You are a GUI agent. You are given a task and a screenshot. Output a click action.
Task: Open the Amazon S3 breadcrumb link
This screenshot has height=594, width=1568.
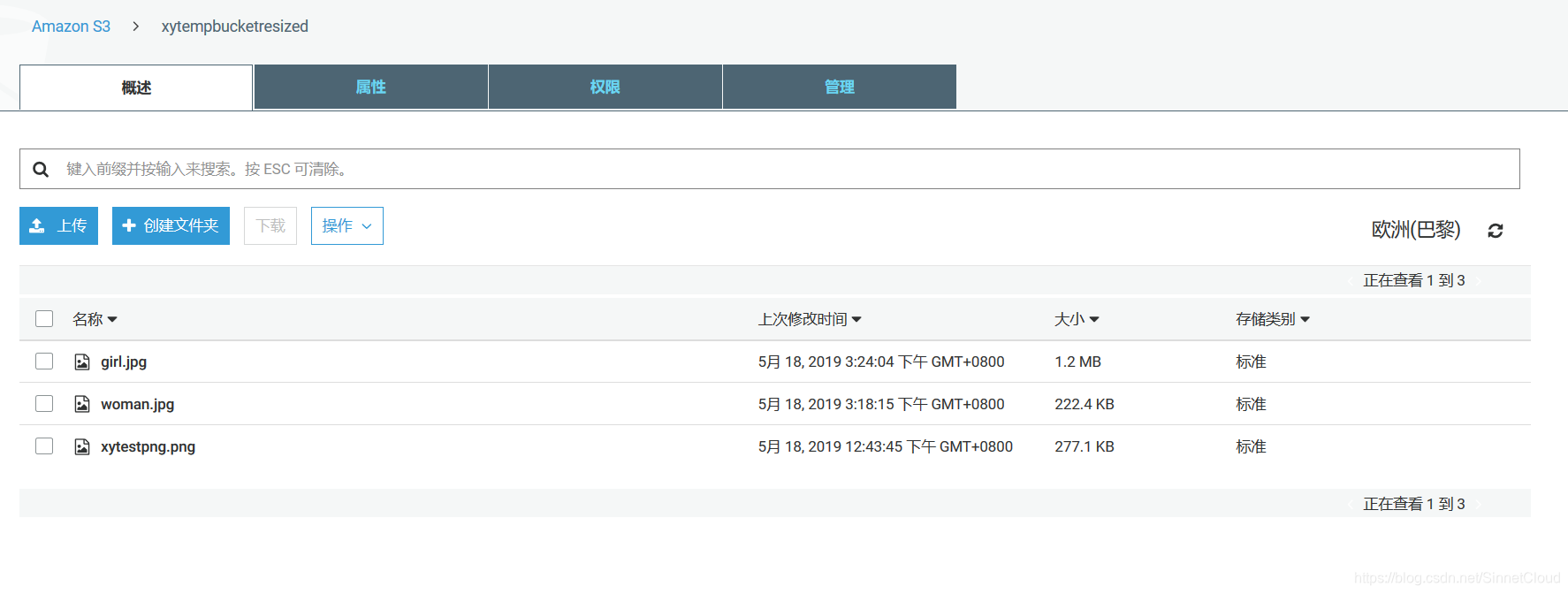pyautogui.click(x=71, y=27)
